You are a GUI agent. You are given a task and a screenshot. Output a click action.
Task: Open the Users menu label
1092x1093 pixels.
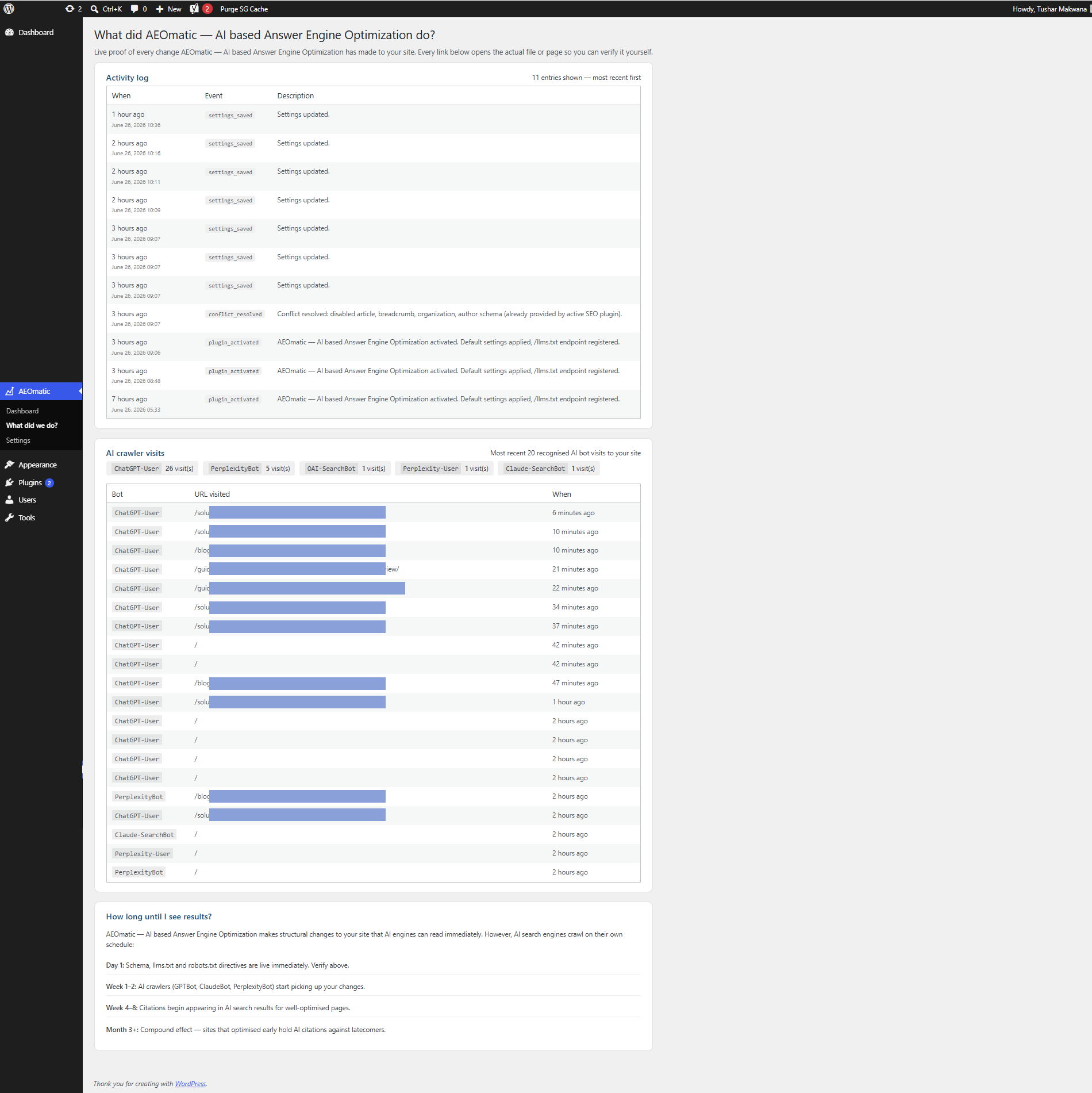click(x=27, y=500)
